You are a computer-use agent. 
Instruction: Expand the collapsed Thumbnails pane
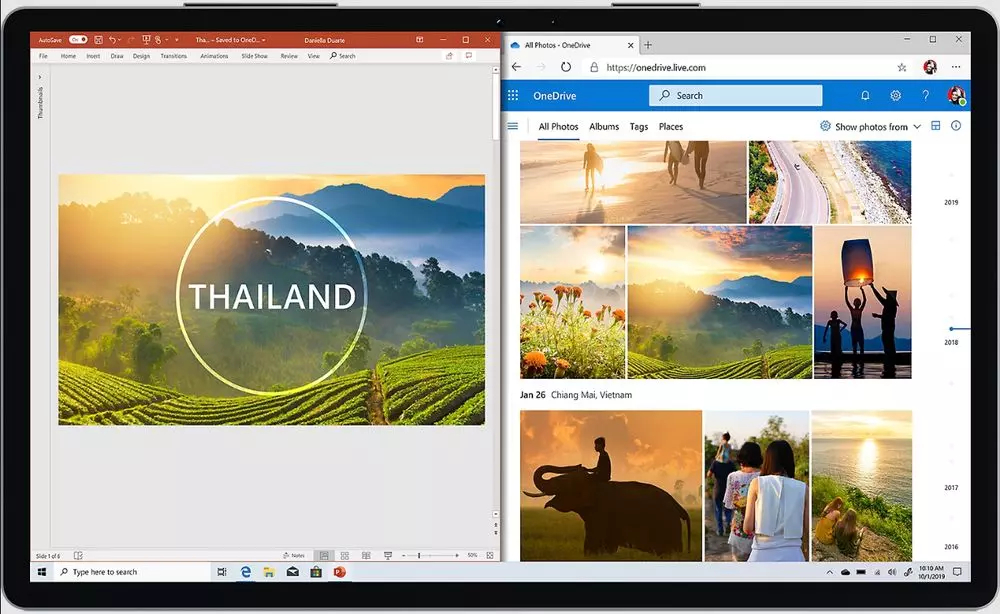tap(40, 77)
